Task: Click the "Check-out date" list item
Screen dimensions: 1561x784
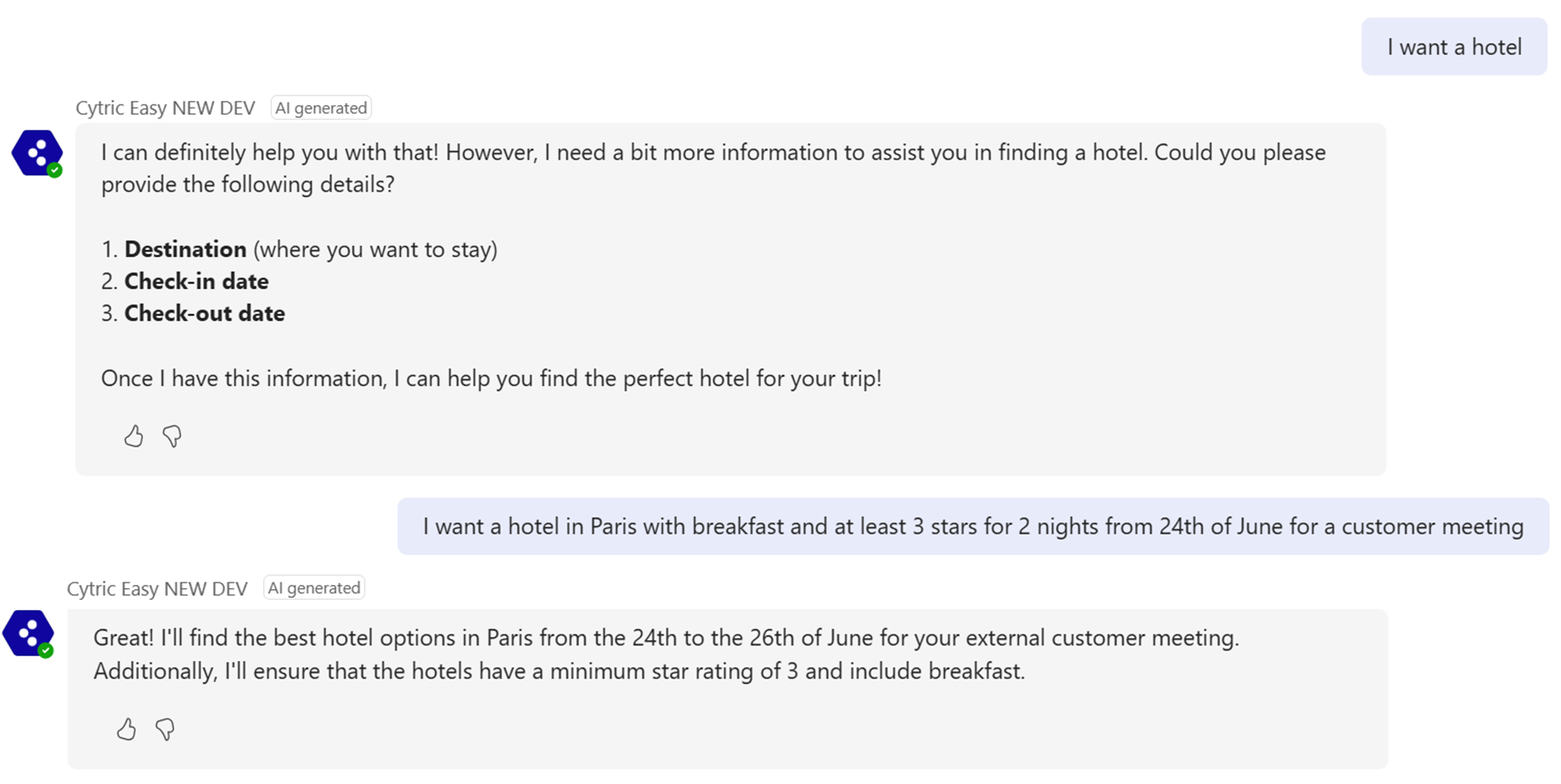Action: 204,314
